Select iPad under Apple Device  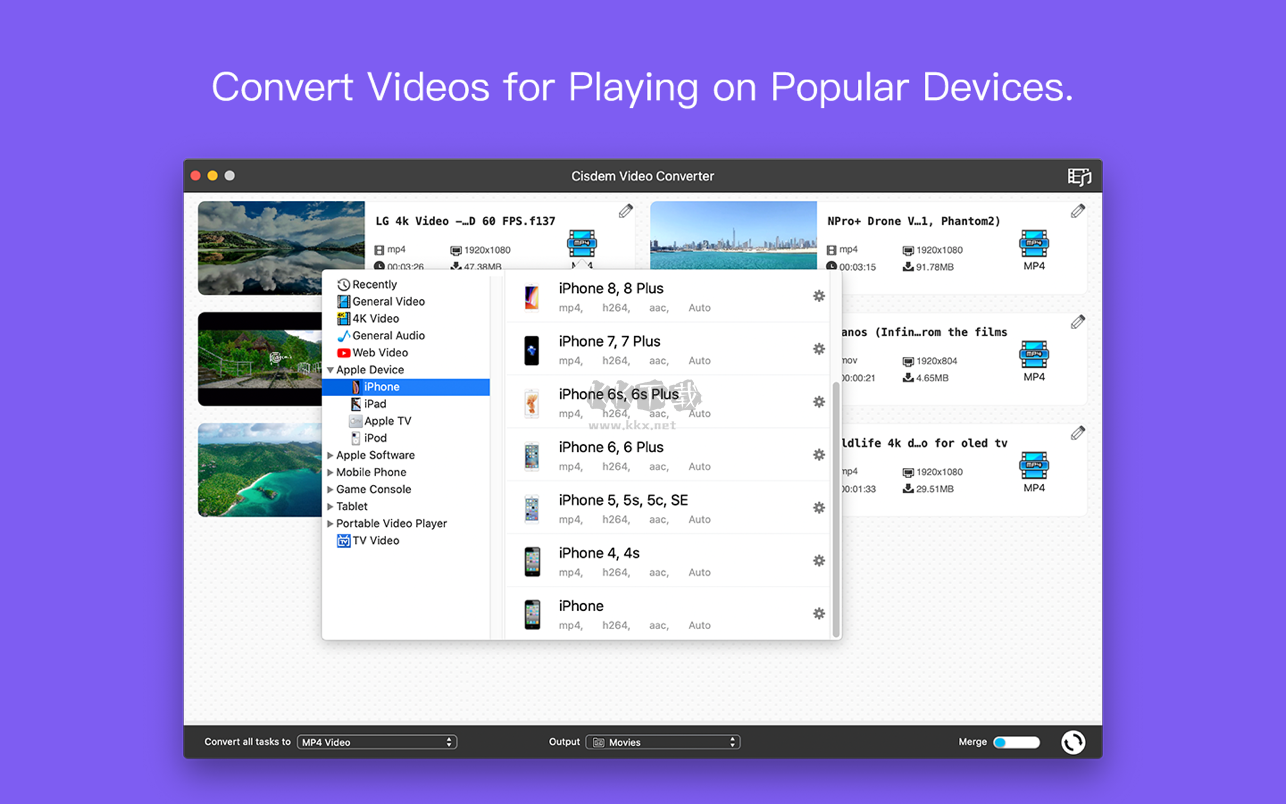coord(375,404)
